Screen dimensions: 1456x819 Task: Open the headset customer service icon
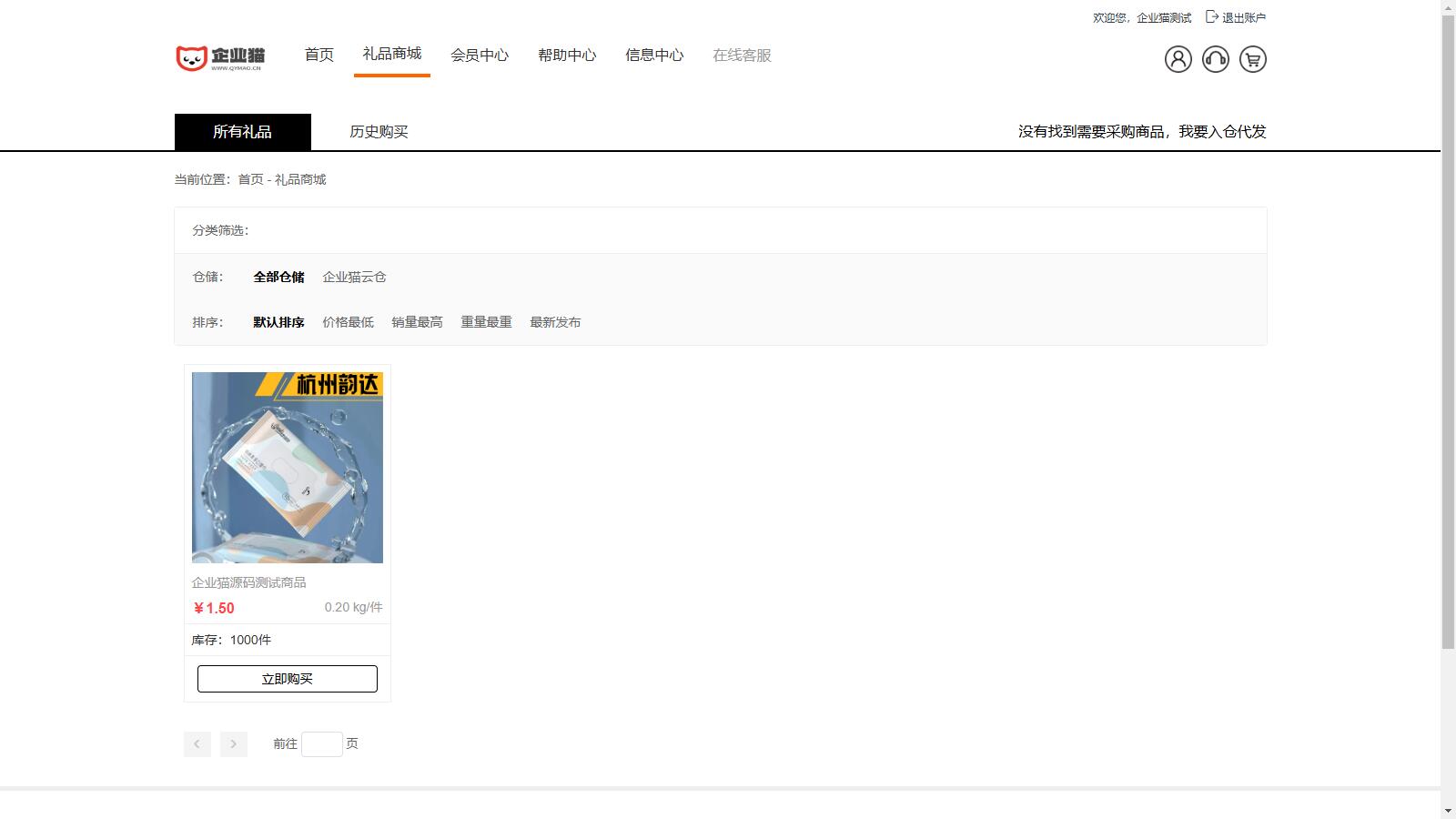1215,59
